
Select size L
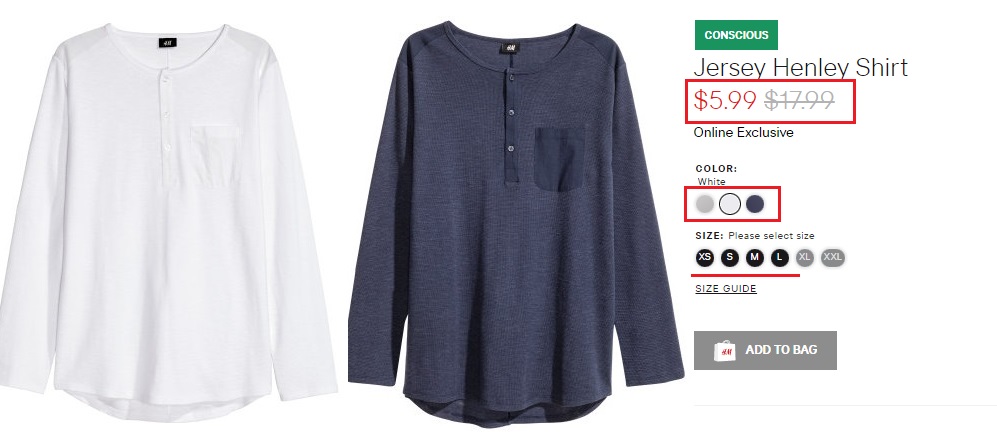click(x=780, y=258)
